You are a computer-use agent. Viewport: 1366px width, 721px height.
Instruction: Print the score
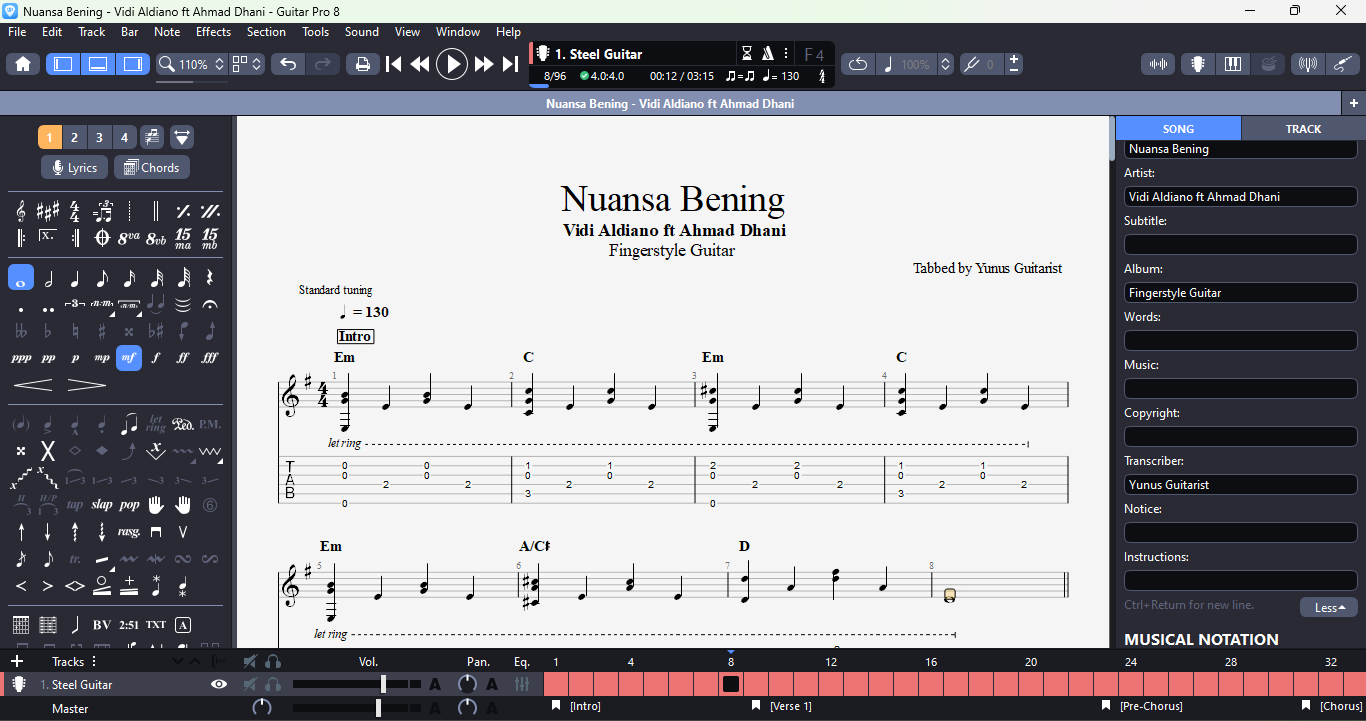click(x=363, y=64)
